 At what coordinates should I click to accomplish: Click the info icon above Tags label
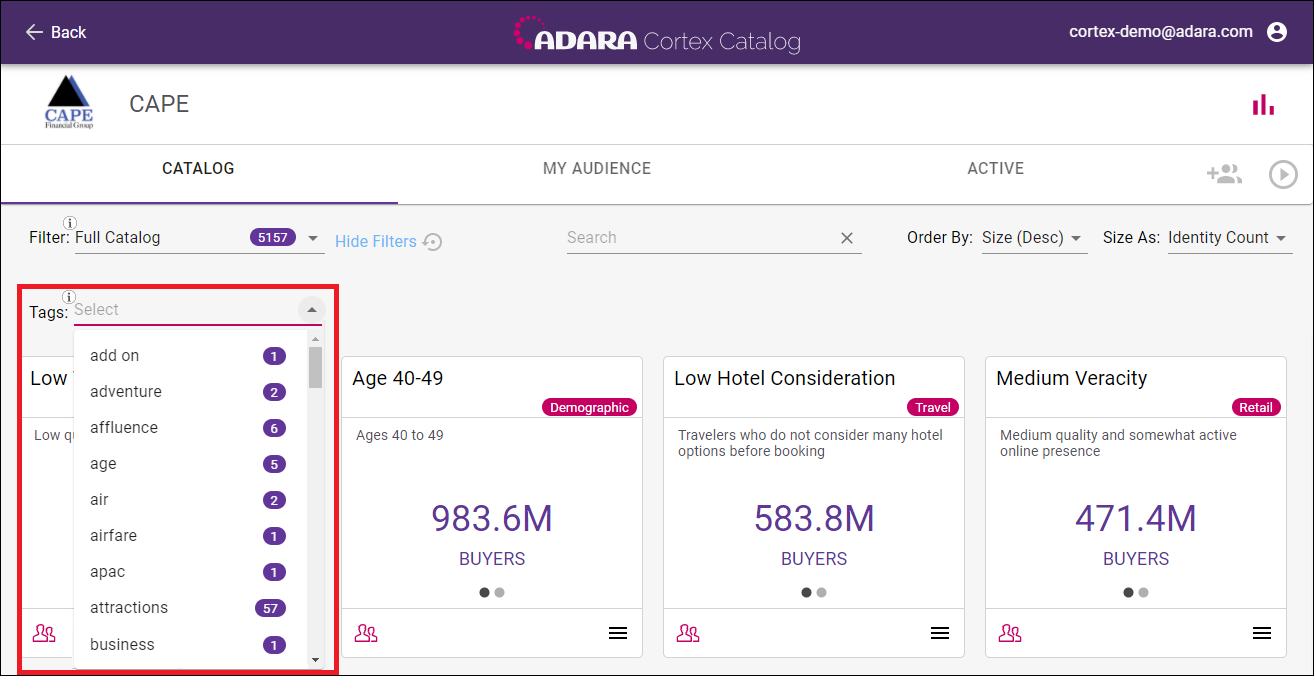pos(69,297)
